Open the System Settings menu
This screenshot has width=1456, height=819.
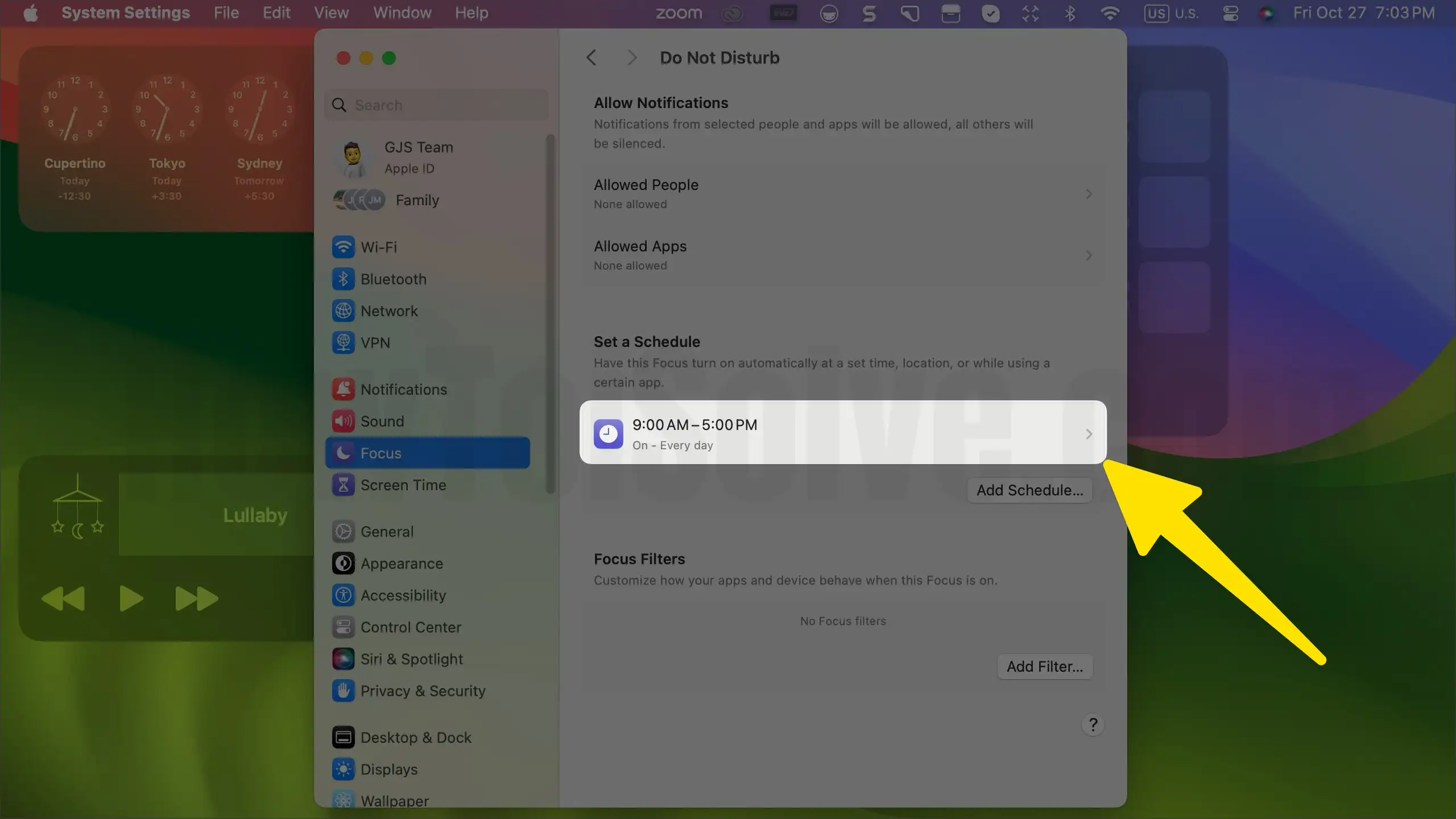pyautogui.click(x=126, y=13)
